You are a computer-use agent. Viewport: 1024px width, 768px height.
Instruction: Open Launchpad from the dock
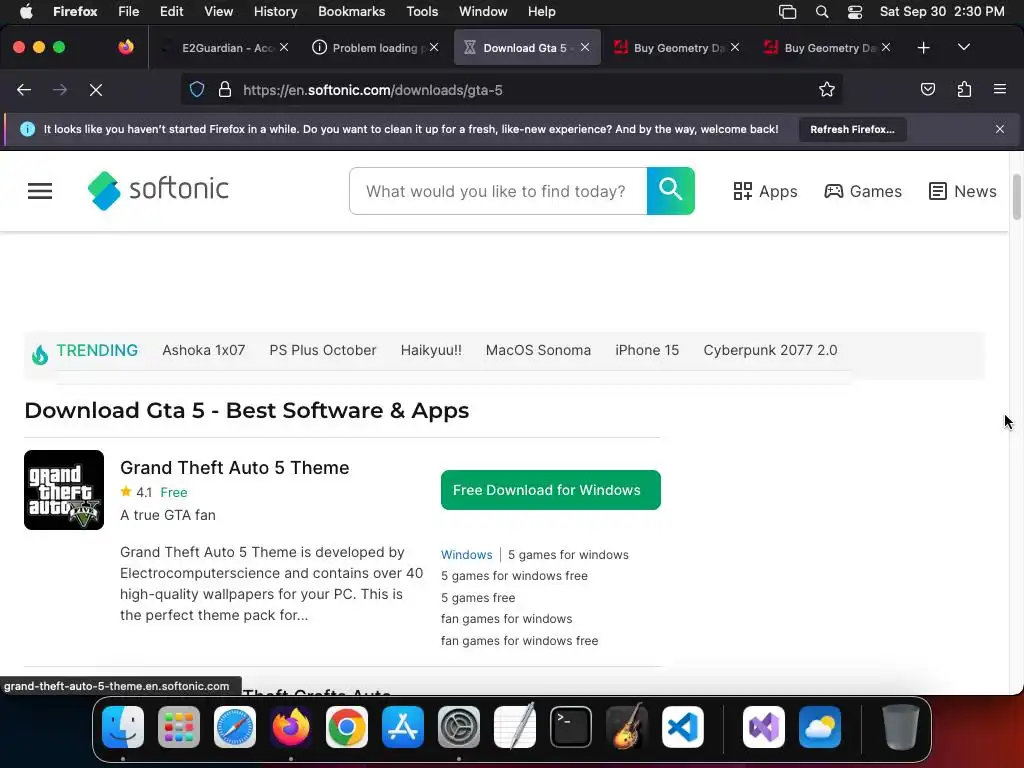[179, 727]
